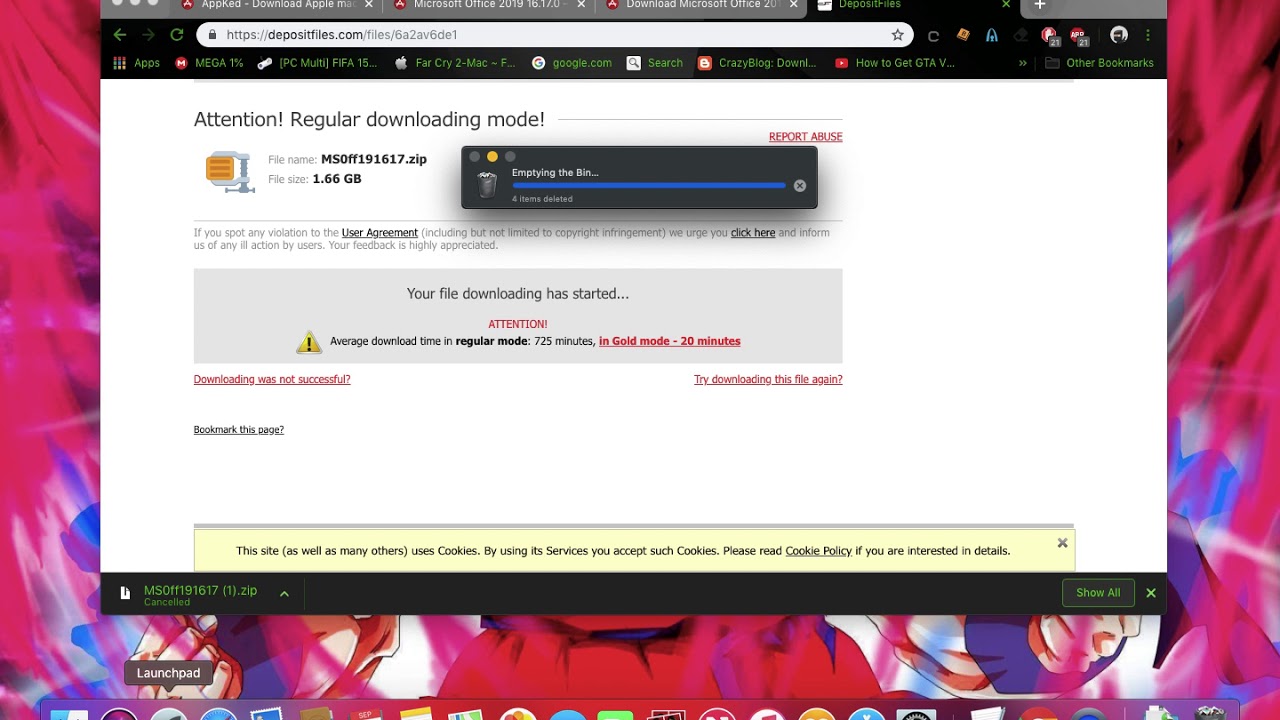
Task: Close the AppKed tab
Action: tap(369, 5)
